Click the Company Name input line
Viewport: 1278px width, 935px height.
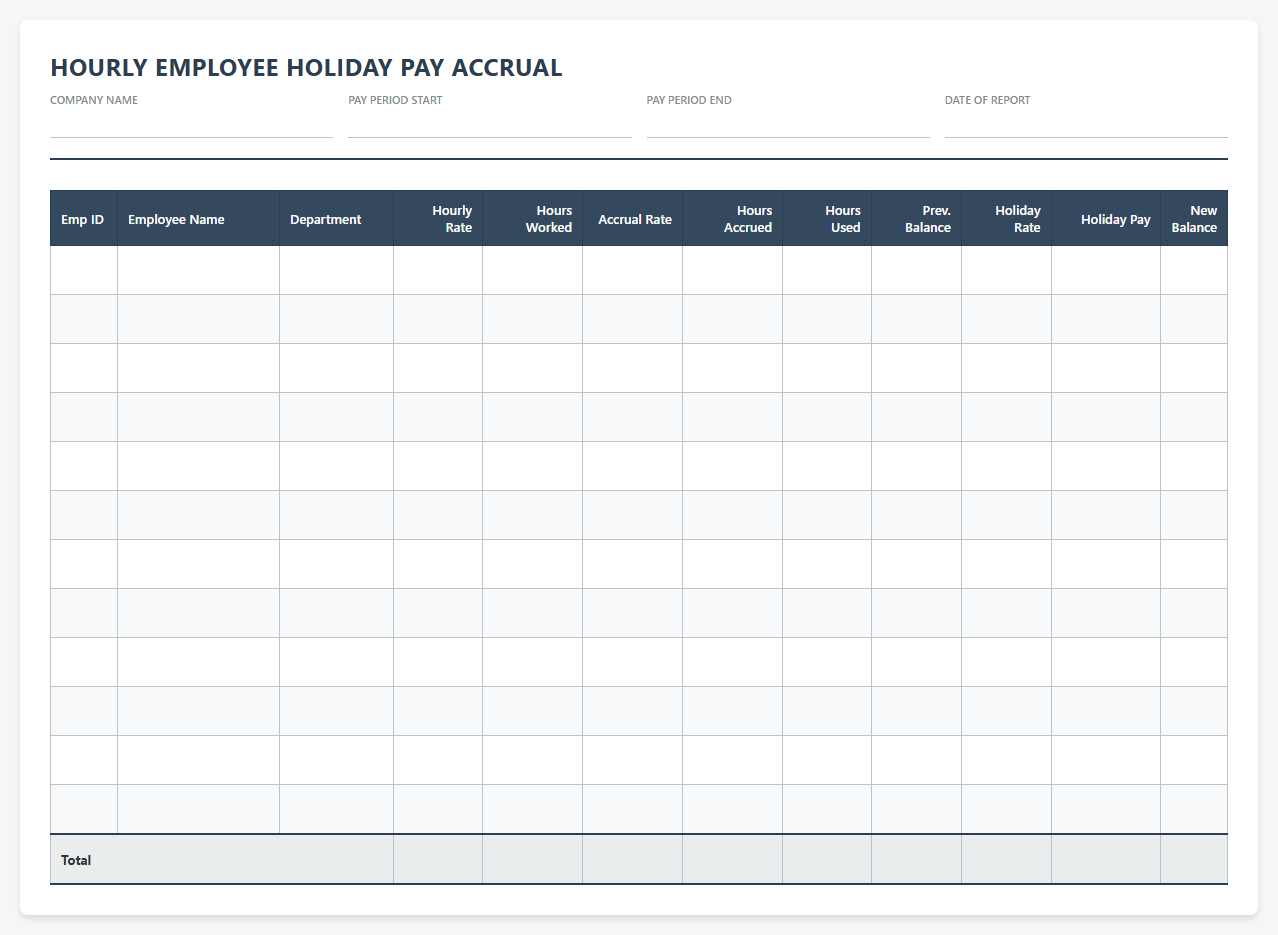(191, 125)
